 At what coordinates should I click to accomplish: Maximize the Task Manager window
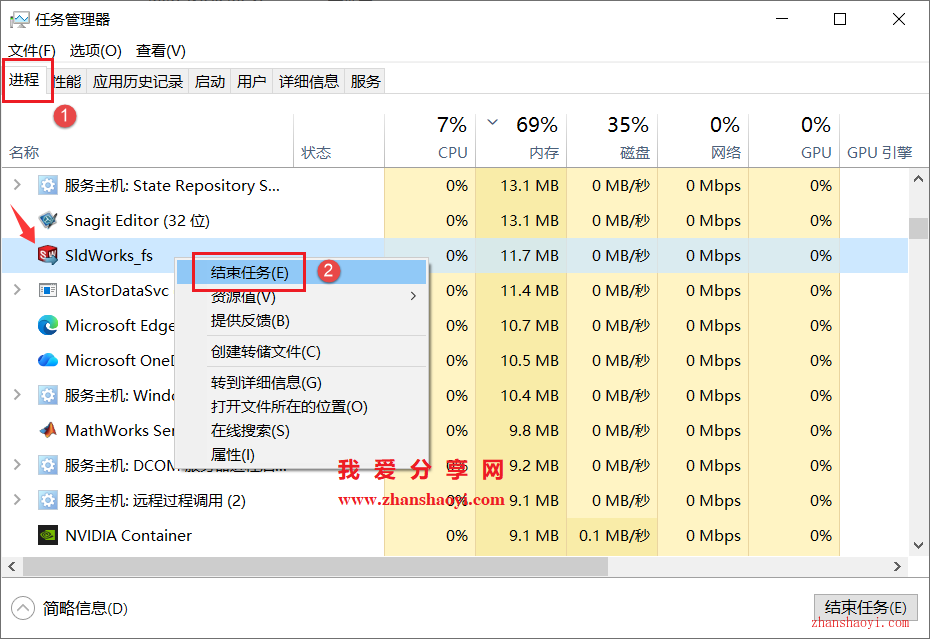pyautogui.click(x=840, y=20)
